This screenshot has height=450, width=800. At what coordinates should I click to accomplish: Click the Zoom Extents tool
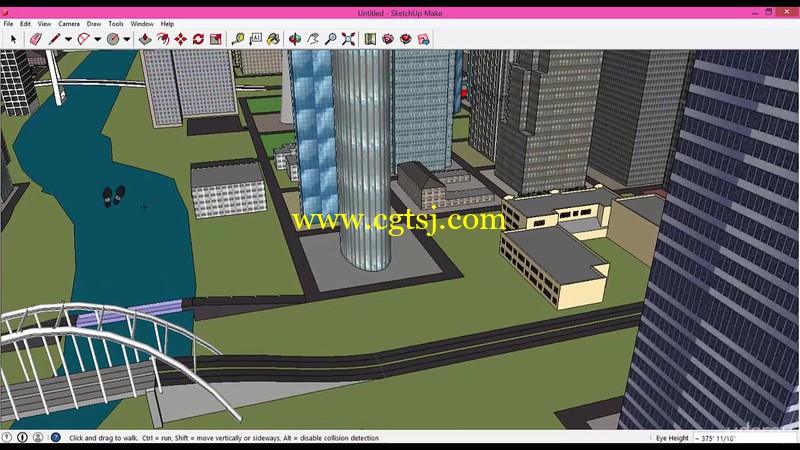tap(348, 39)
